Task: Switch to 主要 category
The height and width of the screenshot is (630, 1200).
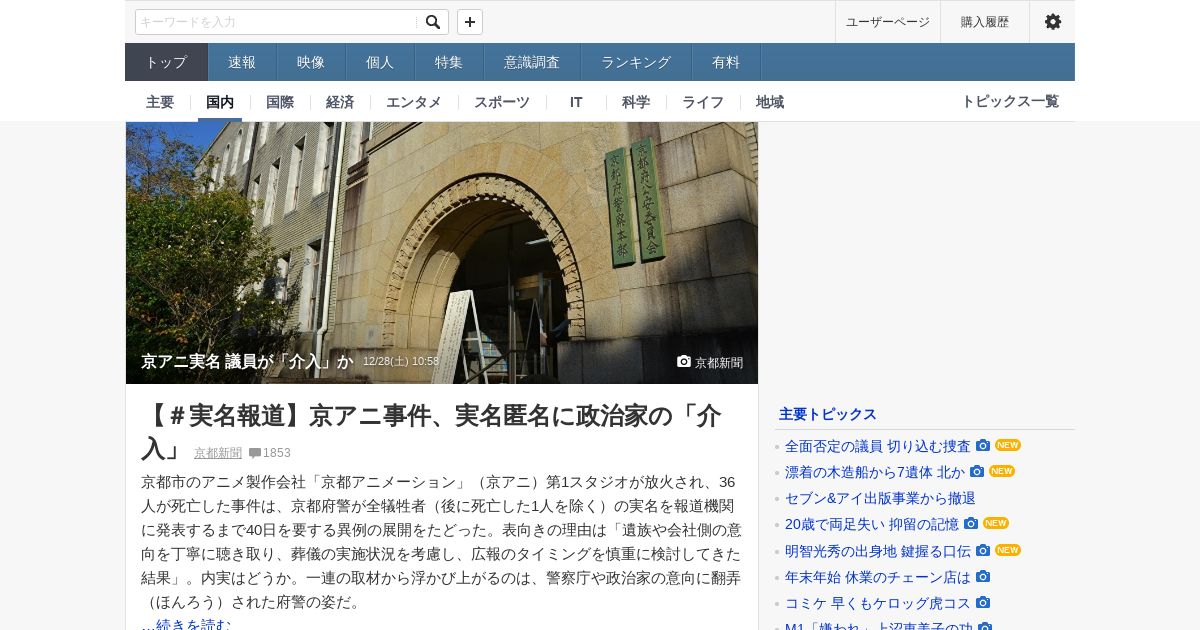Action: point(160,102)
